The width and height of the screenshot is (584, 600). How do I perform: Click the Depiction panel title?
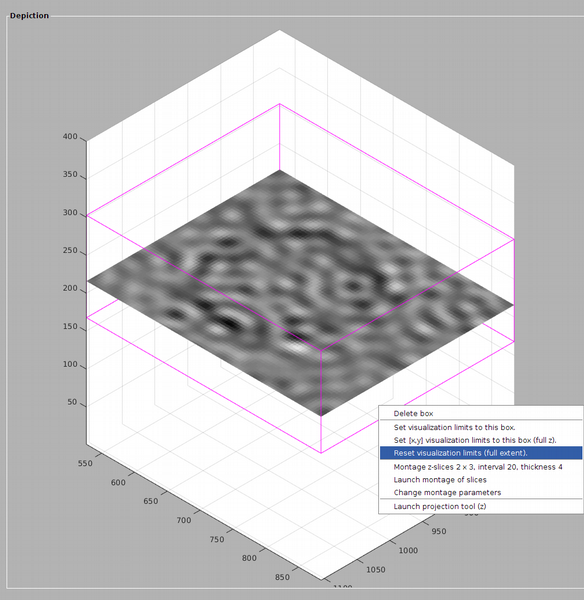[29, 16]
